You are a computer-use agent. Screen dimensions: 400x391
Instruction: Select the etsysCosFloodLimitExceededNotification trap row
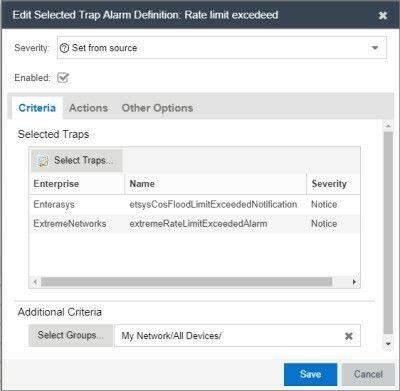194,204
